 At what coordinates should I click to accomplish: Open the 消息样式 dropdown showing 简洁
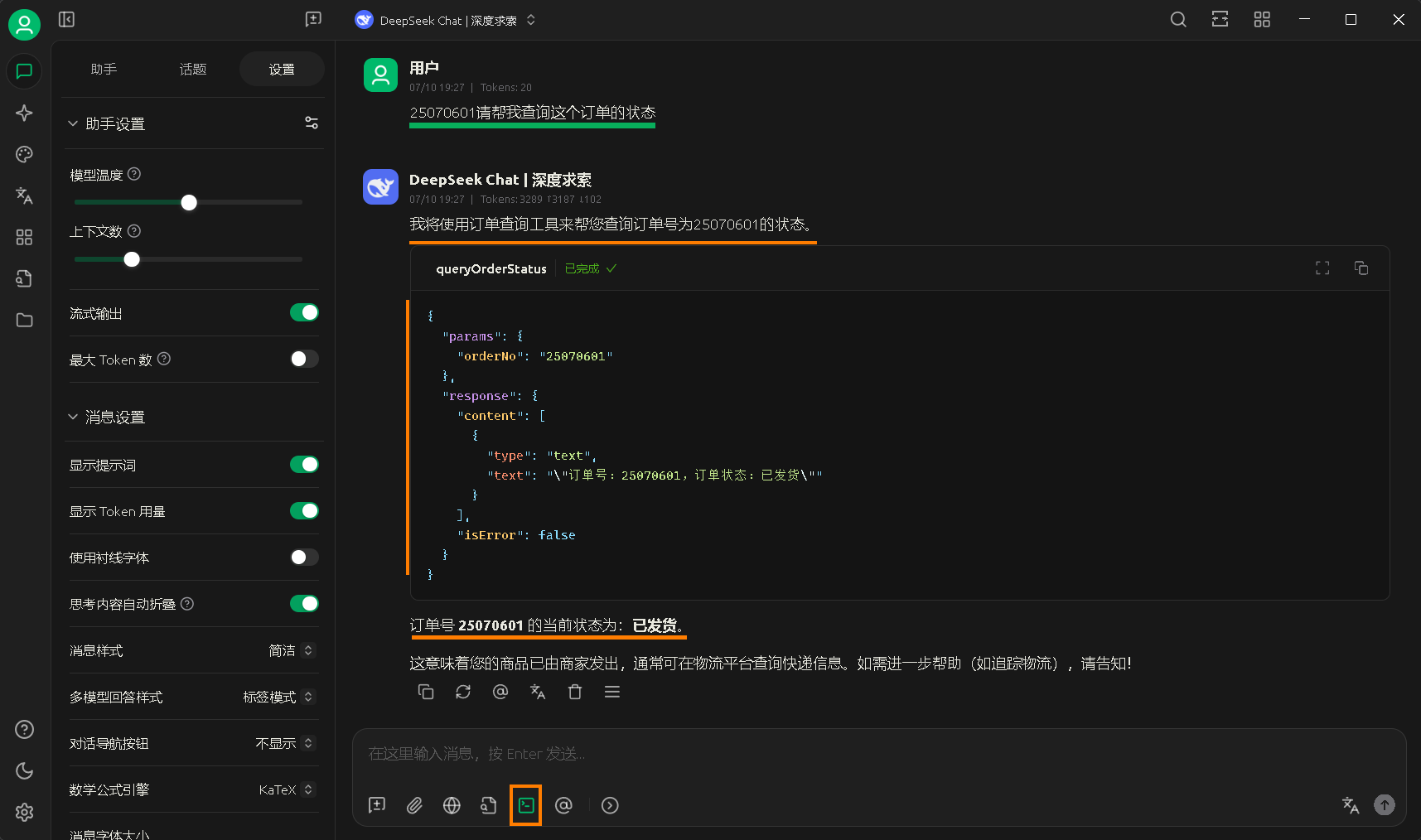click(291, 650)
